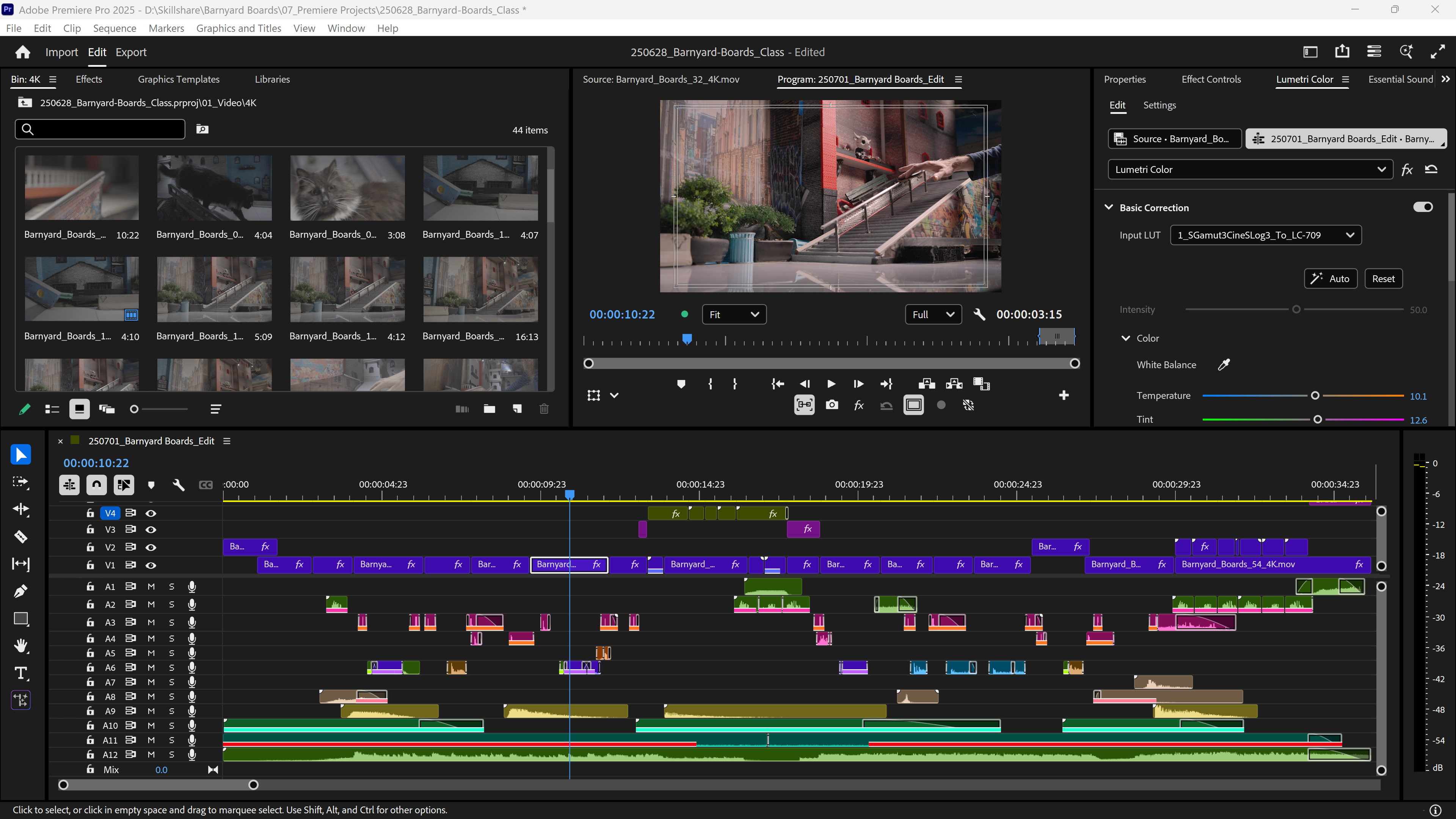The width and height of the screenshot is (1456, 819).
Task: Click the Auto color button
Action: (x=1330, y=279)
